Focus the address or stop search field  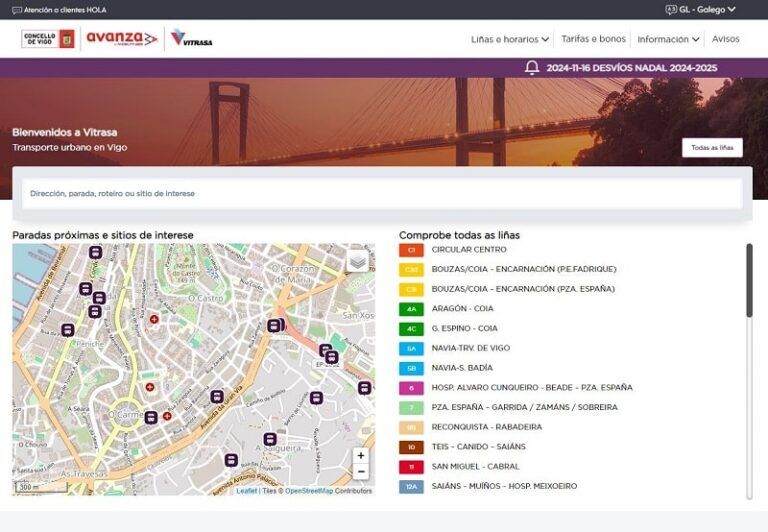[x=382, y=193]
